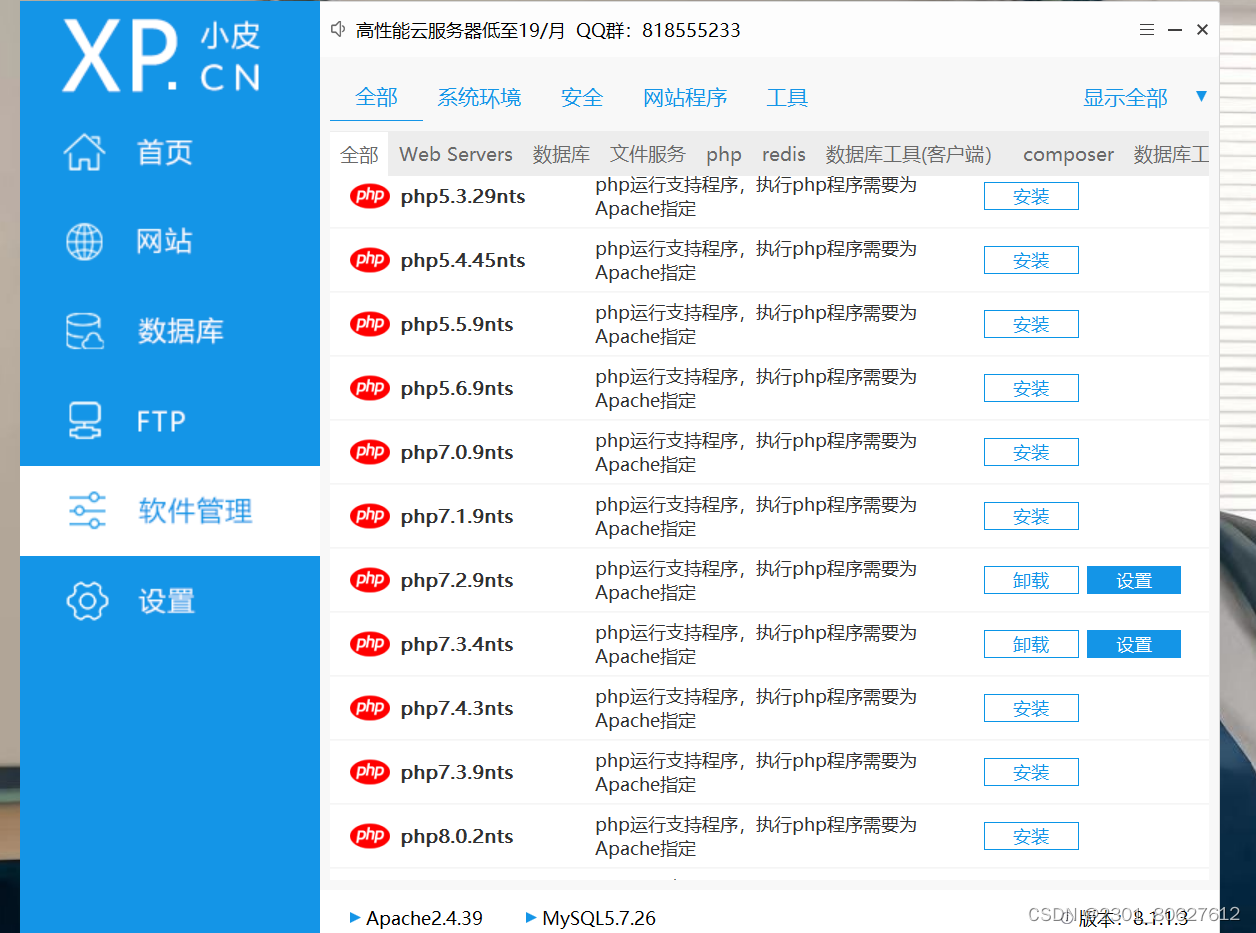1256x933 pixels.
Task: Open 设置 for php7.2.9nts
Action: pos(1134,580)
